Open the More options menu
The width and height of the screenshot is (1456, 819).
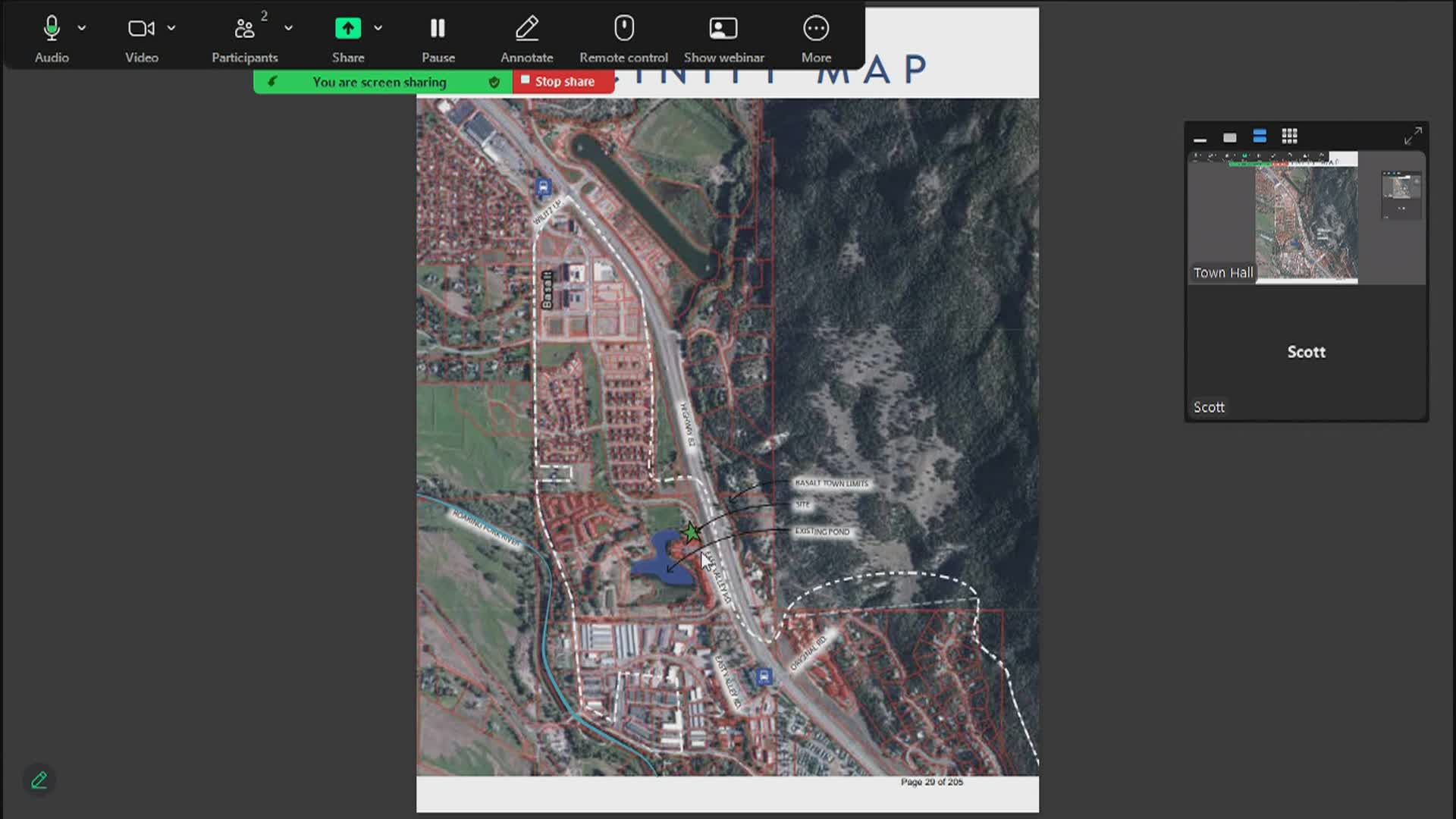[x=816, y=28]
